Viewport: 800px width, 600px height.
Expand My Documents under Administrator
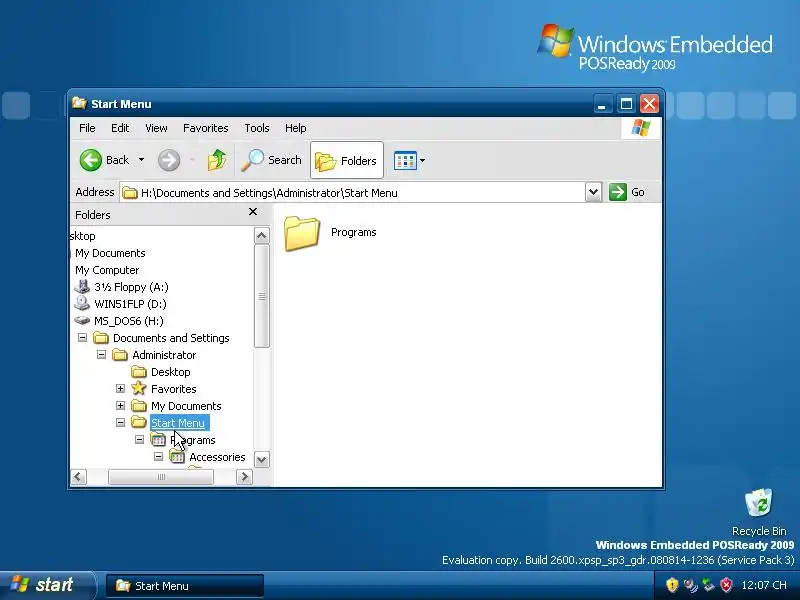pos(120,406)
